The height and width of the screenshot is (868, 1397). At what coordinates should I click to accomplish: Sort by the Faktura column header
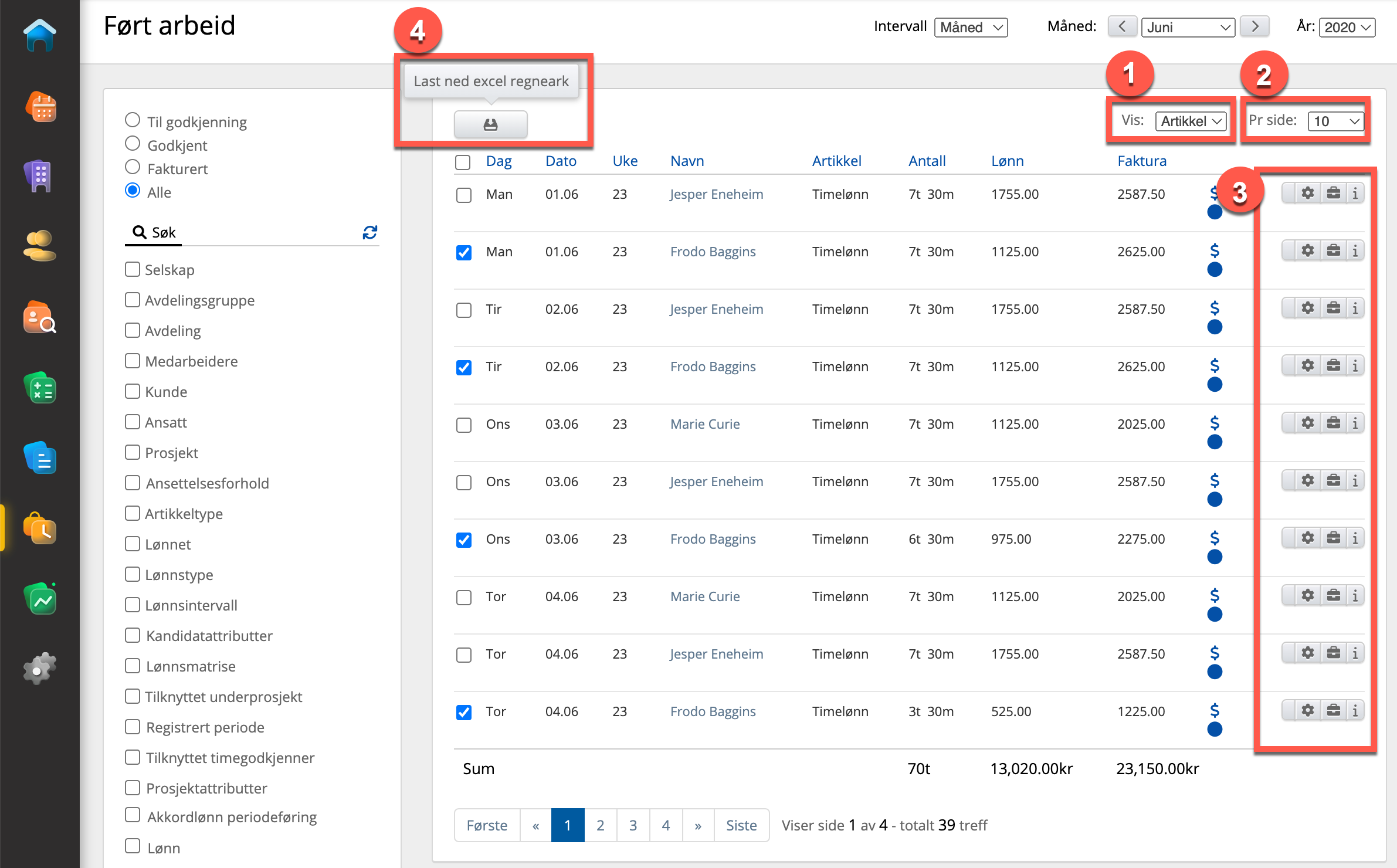pyautogui.click(x=1141, y=161)
